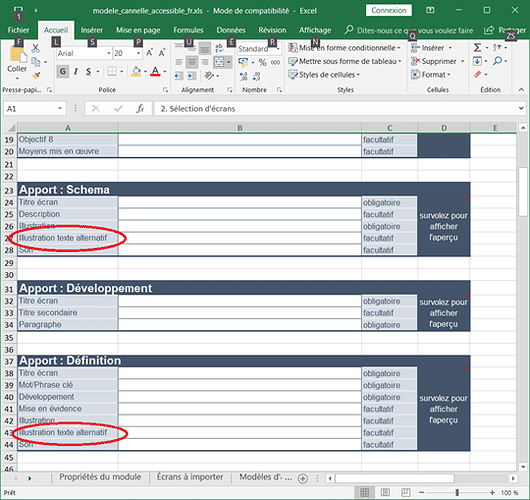Apply the Format Painter brush
This screenshot has width=530, height=500.
click(x=36, y=76)
